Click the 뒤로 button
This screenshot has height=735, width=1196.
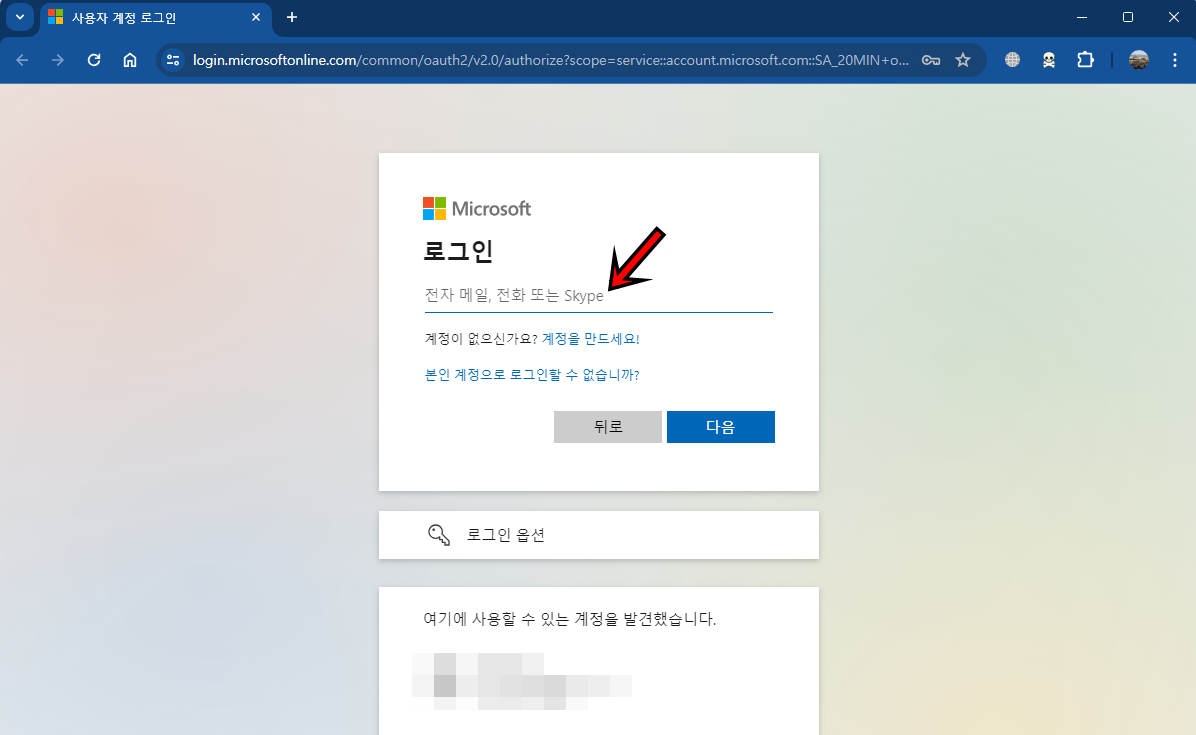tap(608, 427)
